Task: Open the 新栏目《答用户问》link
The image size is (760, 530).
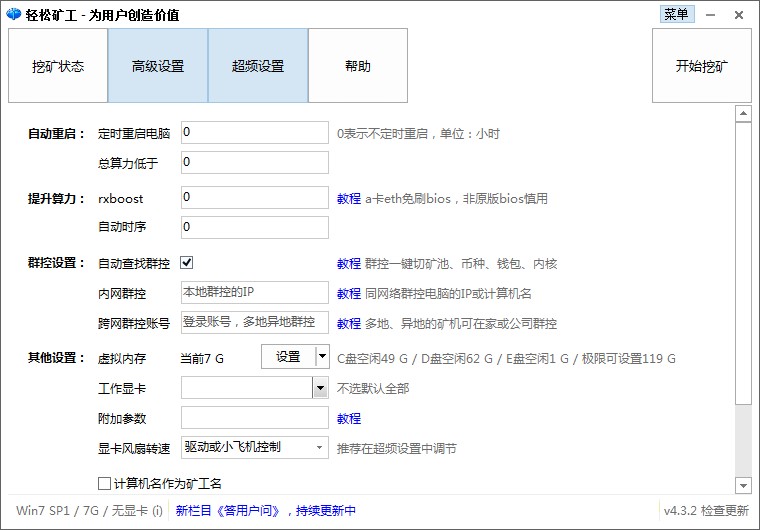Action: (265, 511)
